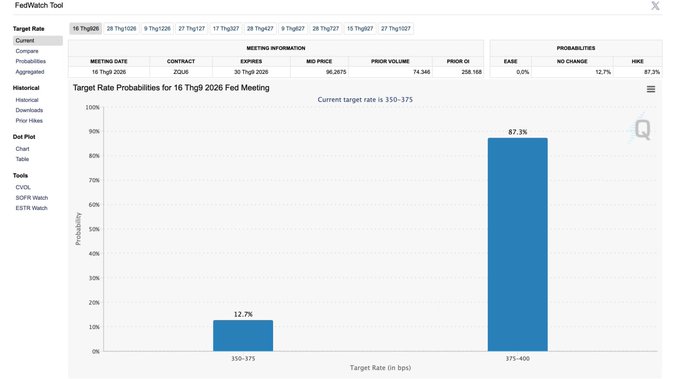
Task: Select the 9 Thg627 meeting tab
Action: [293, 29]
